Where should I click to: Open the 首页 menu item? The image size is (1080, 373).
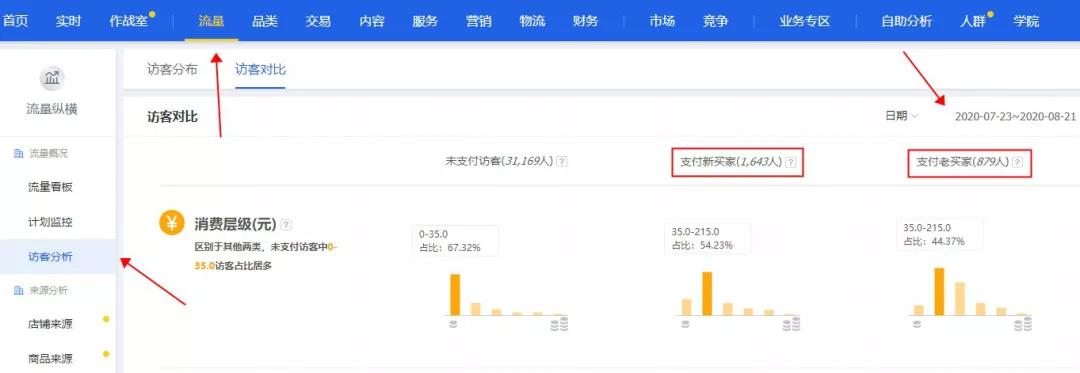15,21
